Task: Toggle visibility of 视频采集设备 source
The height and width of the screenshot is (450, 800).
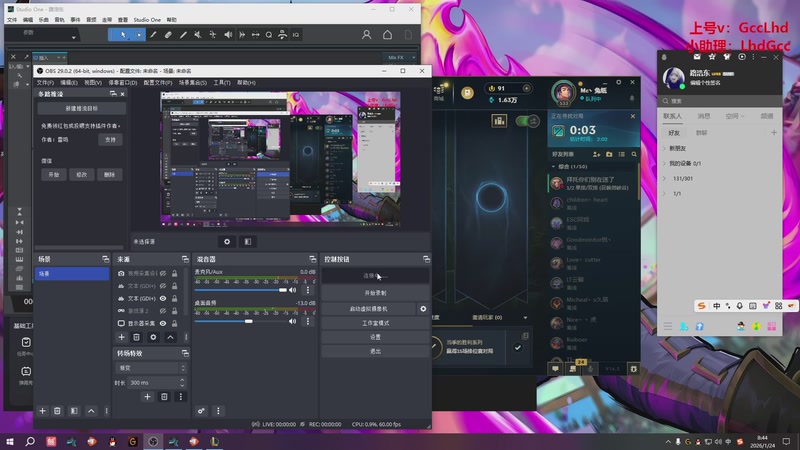Action: [163, 273]
